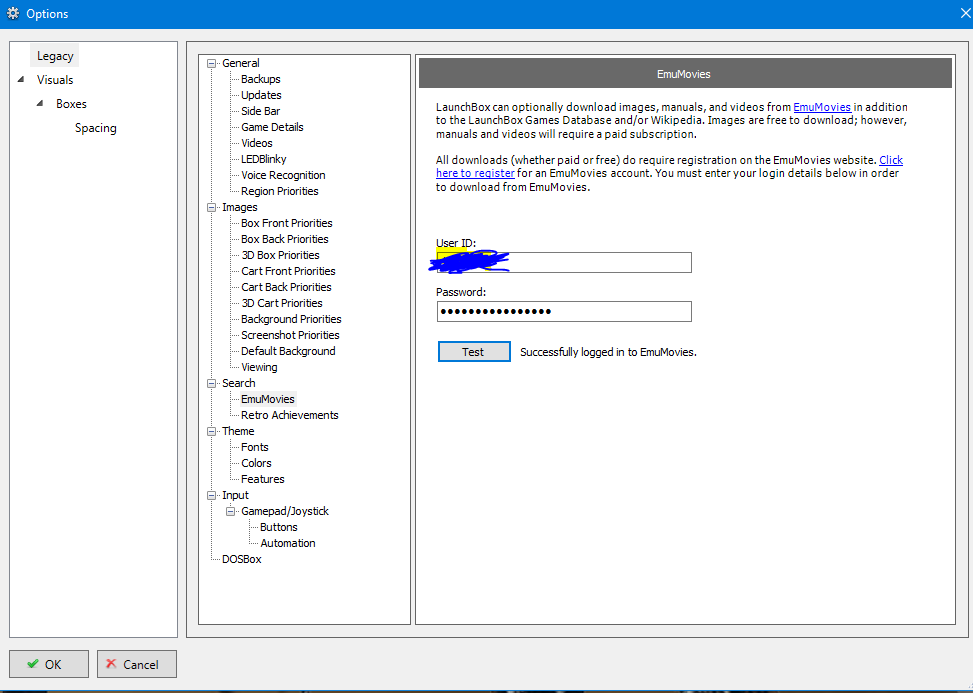This screenshot has width=973, height=693.
Task: Select the EmuMovies tree item
Action: [268, 400]
